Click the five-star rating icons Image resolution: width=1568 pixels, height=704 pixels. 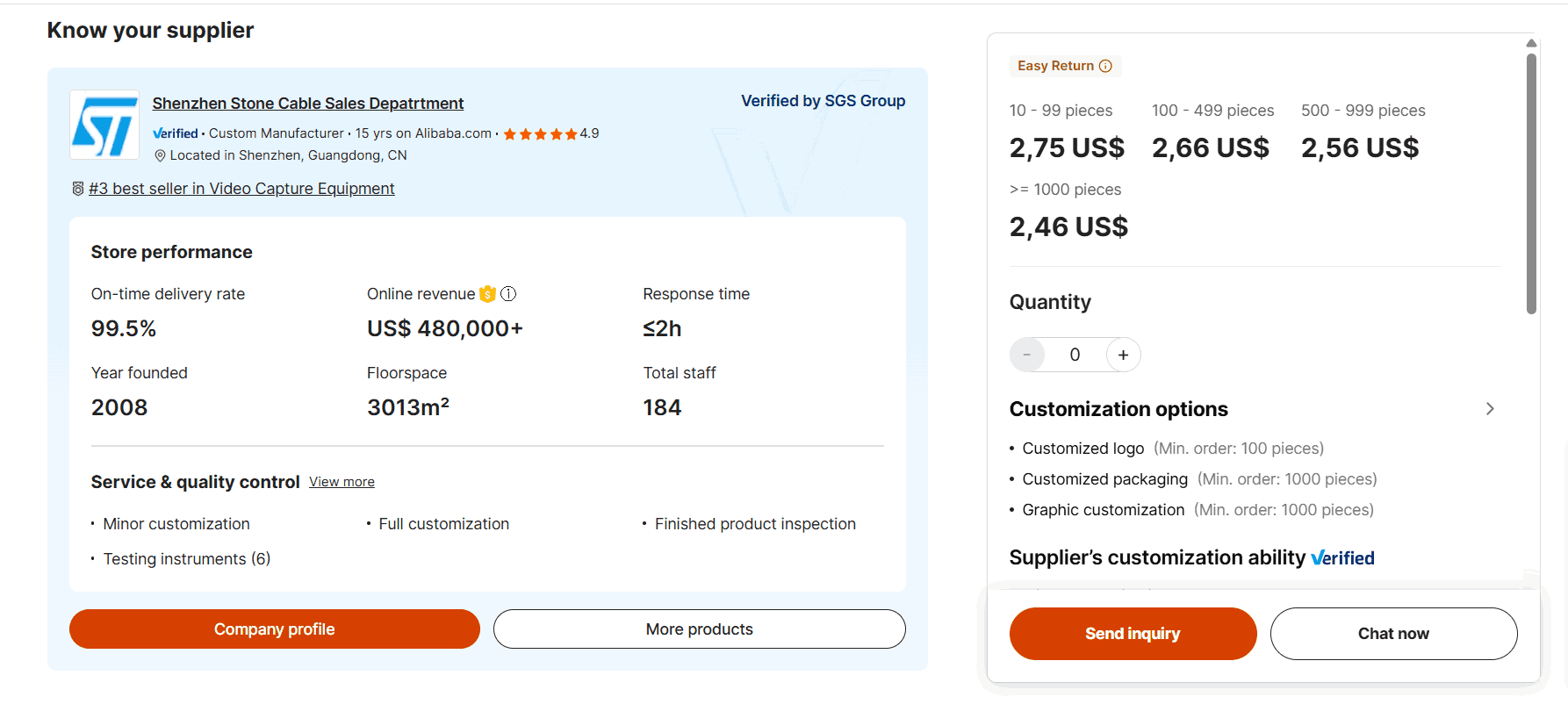(x=539, y=134)
